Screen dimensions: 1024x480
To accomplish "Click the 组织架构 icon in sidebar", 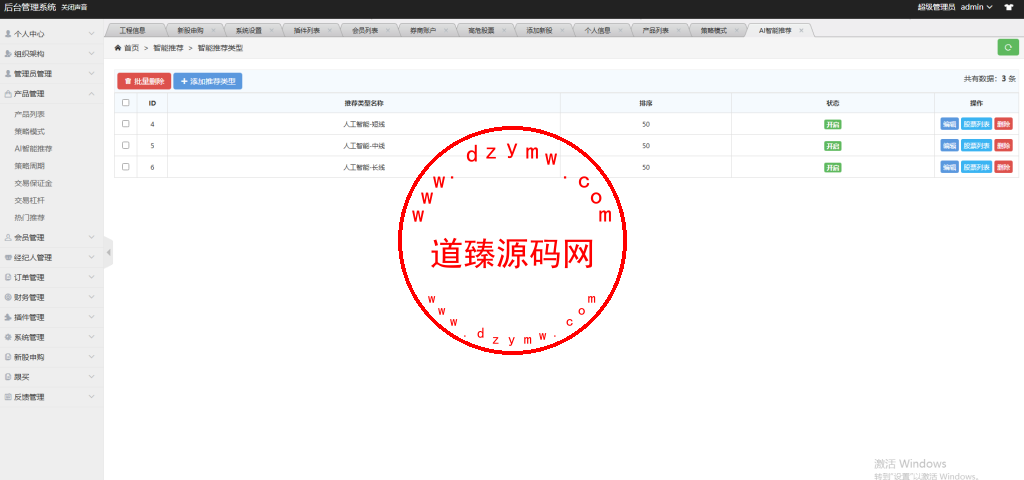I will (8, 54).
